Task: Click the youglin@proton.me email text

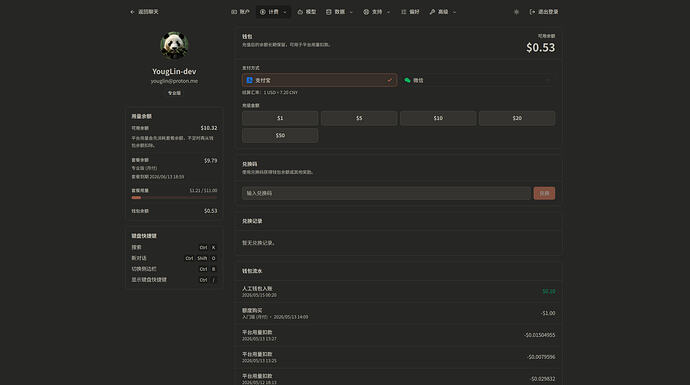Action: [174, 81]
